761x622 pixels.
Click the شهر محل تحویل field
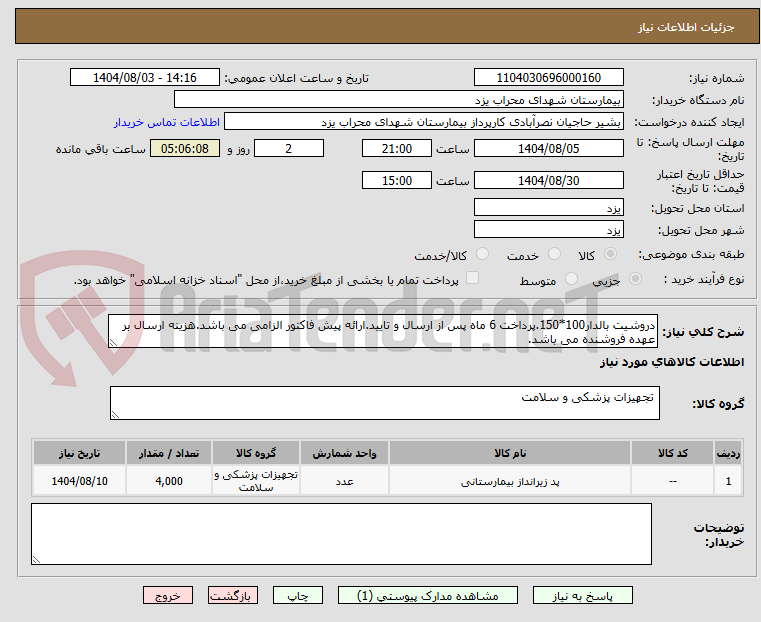[548, 229]
